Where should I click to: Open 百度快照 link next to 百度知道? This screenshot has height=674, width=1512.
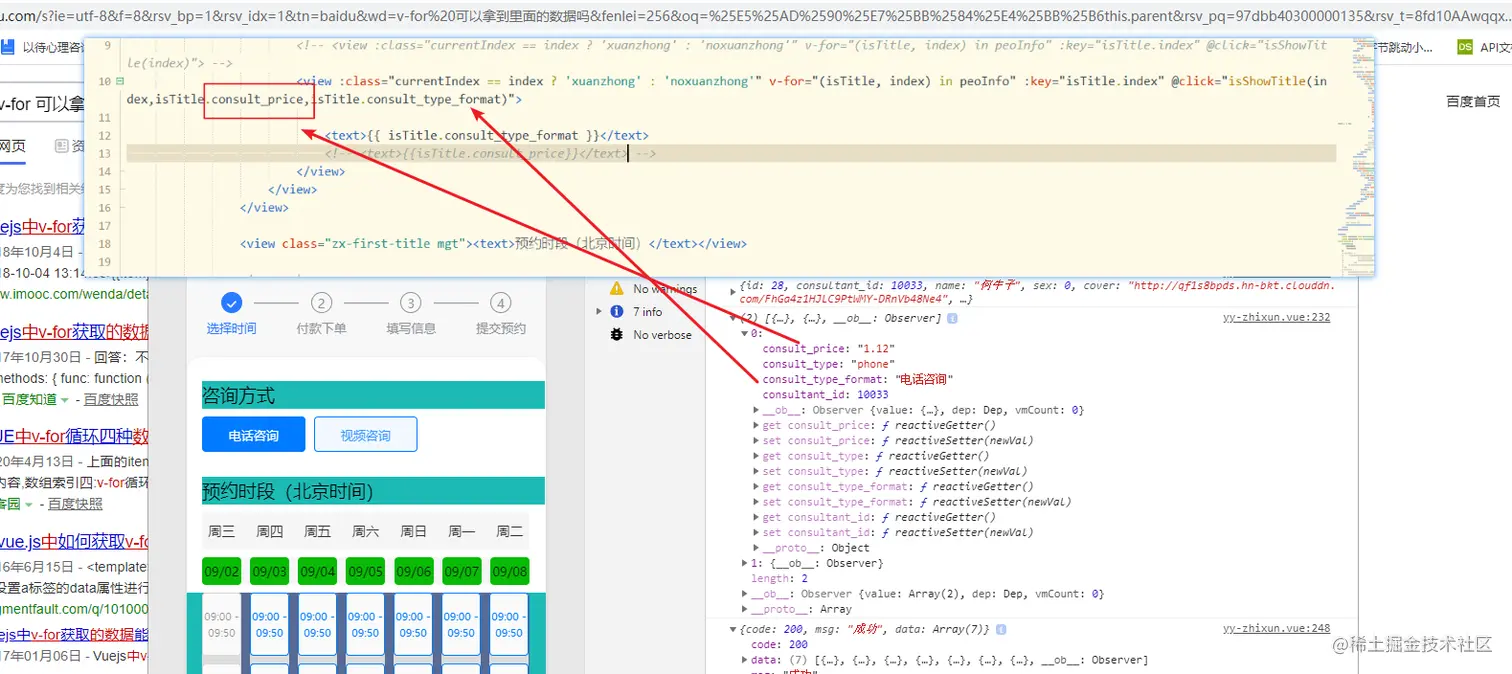(x=111, y=400)
